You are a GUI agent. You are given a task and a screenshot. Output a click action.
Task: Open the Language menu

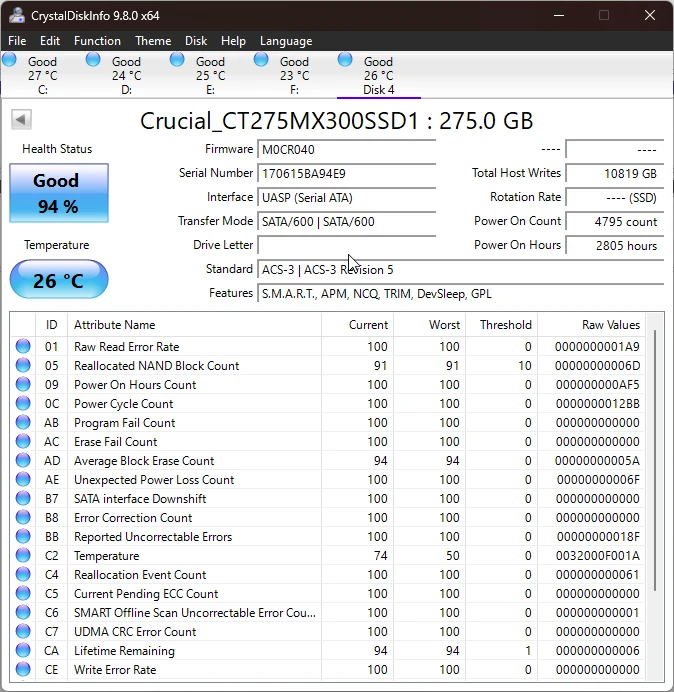click(286, 41)
